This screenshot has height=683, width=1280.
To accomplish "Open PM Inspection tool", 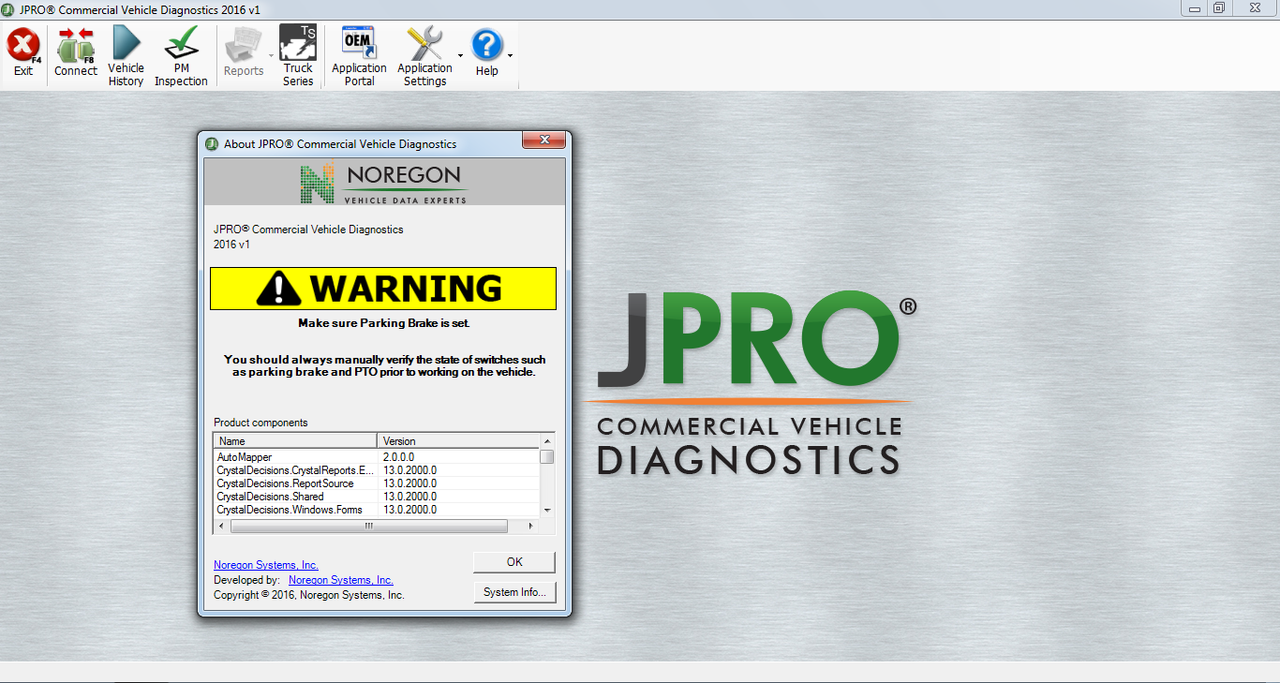I will tap(181, 56).
